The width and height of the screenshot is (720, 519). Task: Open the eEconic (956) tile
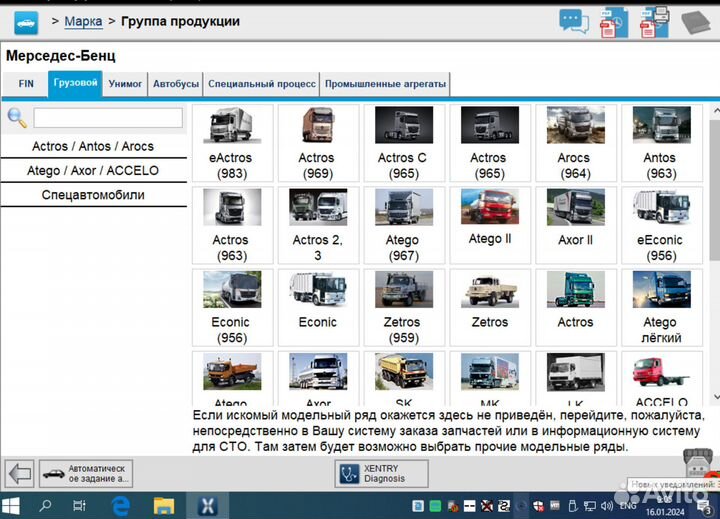662,225
